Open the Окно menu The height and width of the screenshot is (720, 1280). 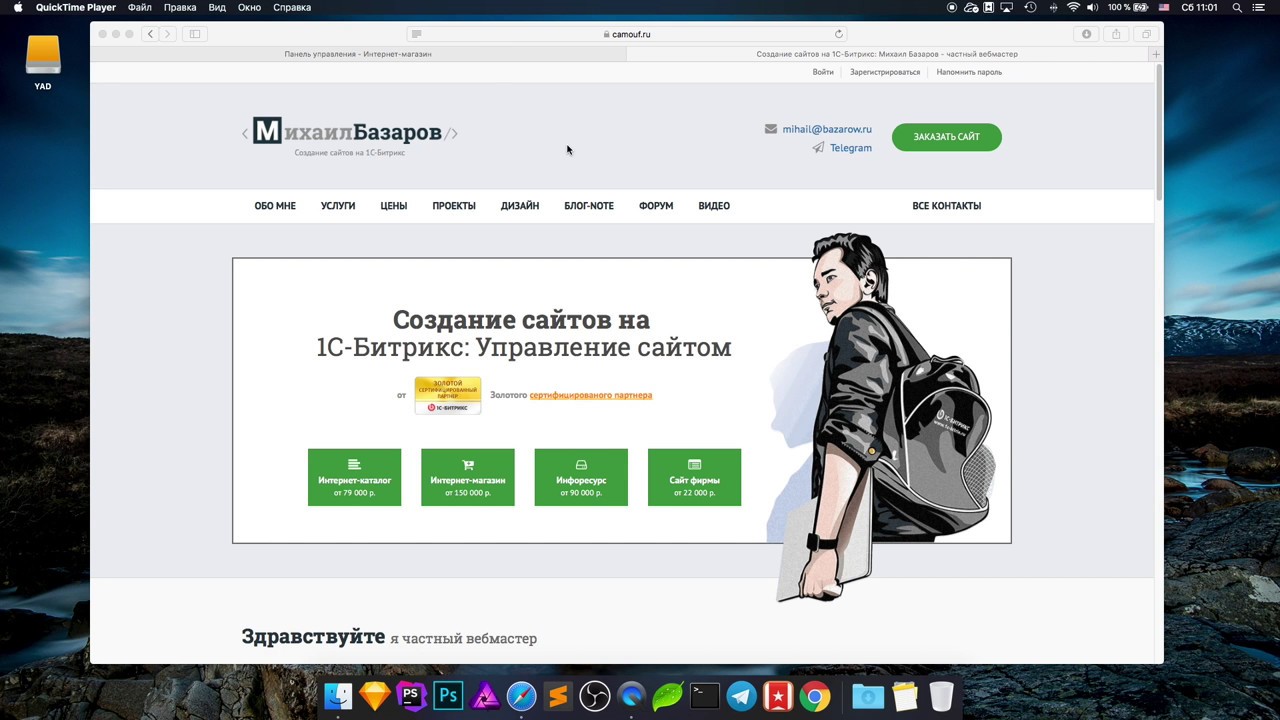[x=249, y=7]
